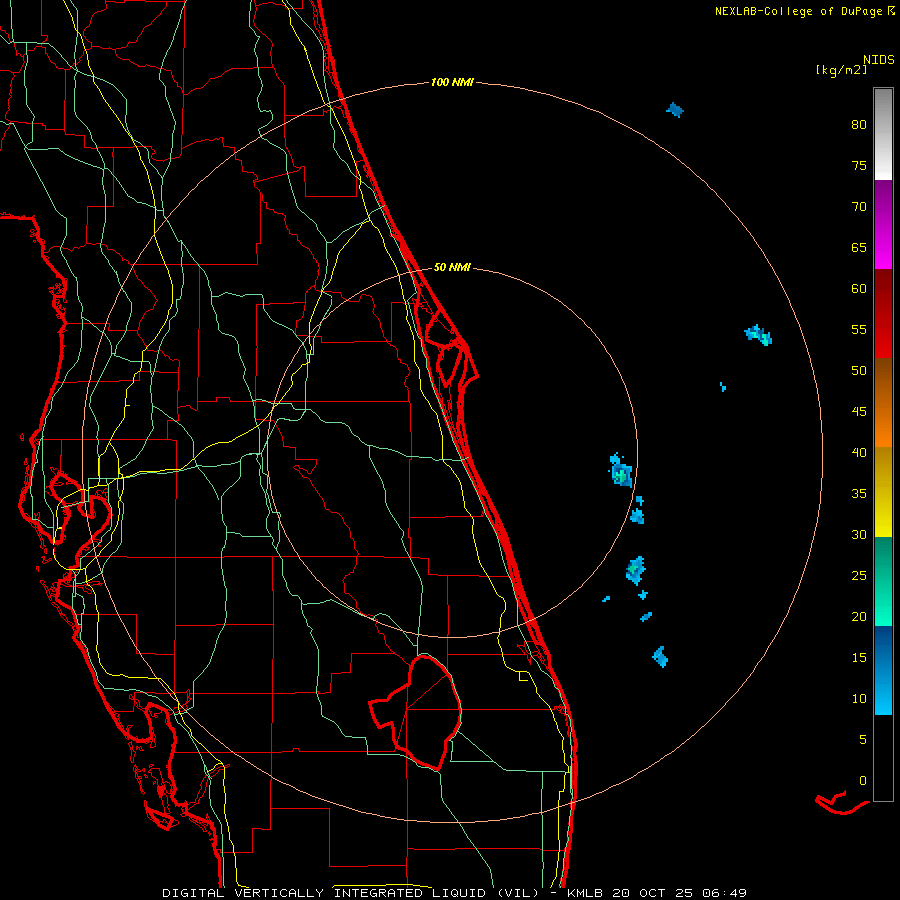
Task: Click the 70 value on the color scale
Action: tap(859, 207)
